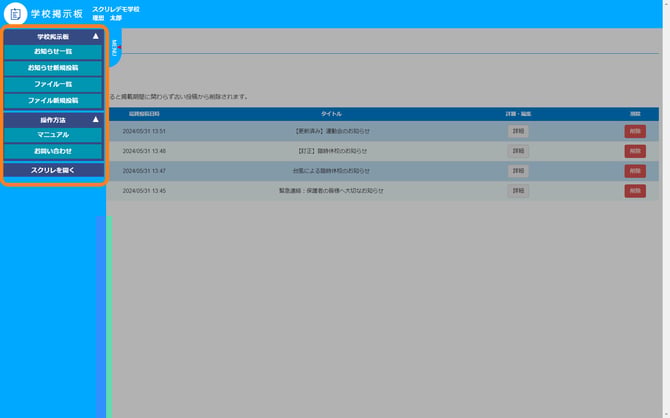
Task: Click the 学校掲示板 title text in header
Action: point(57,14)
